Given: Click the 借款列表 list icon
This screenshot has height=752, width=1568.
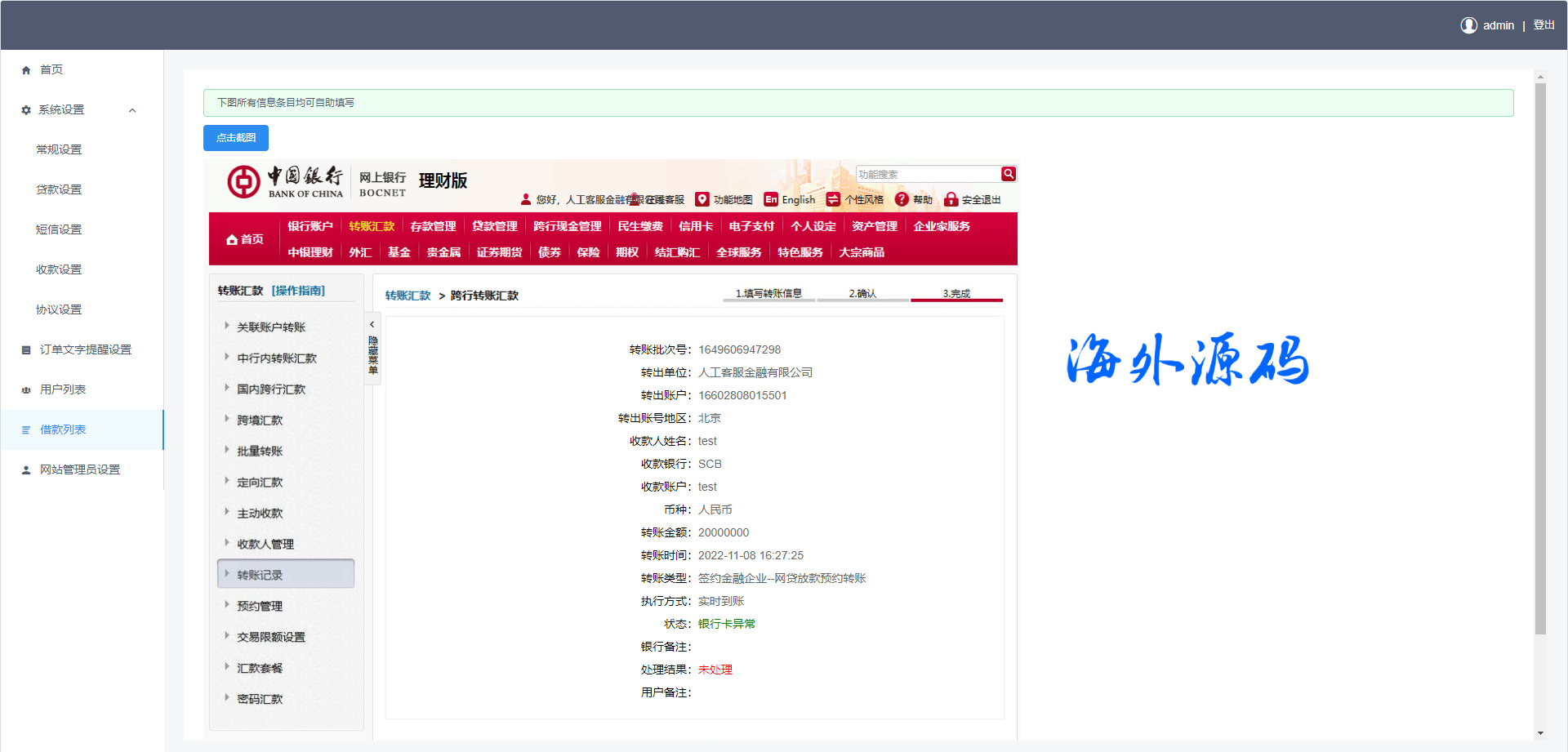Looking at the screenshot, I should tap(26, 430).
